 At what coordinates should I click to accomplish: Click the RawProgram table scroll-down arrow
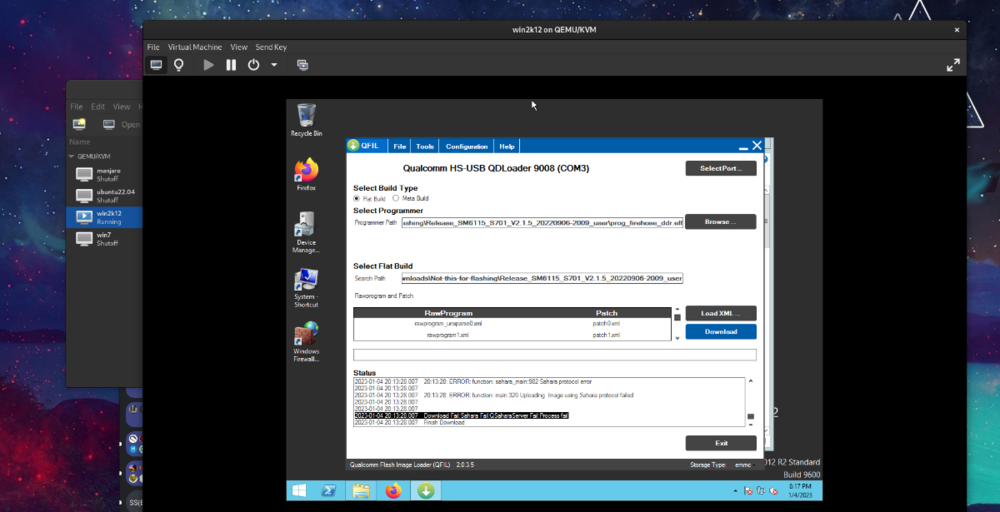(x=677, y=337)
